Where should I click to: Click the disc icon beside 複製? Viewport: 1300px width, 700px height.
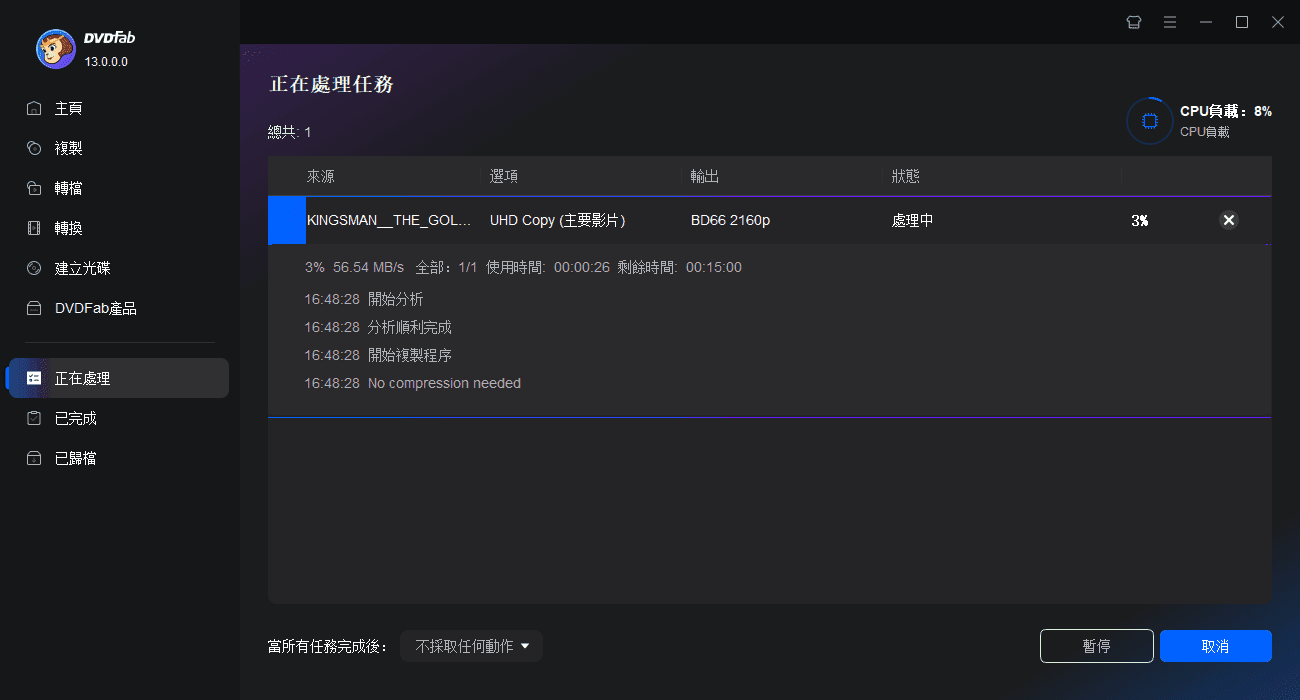click(34, 148)
